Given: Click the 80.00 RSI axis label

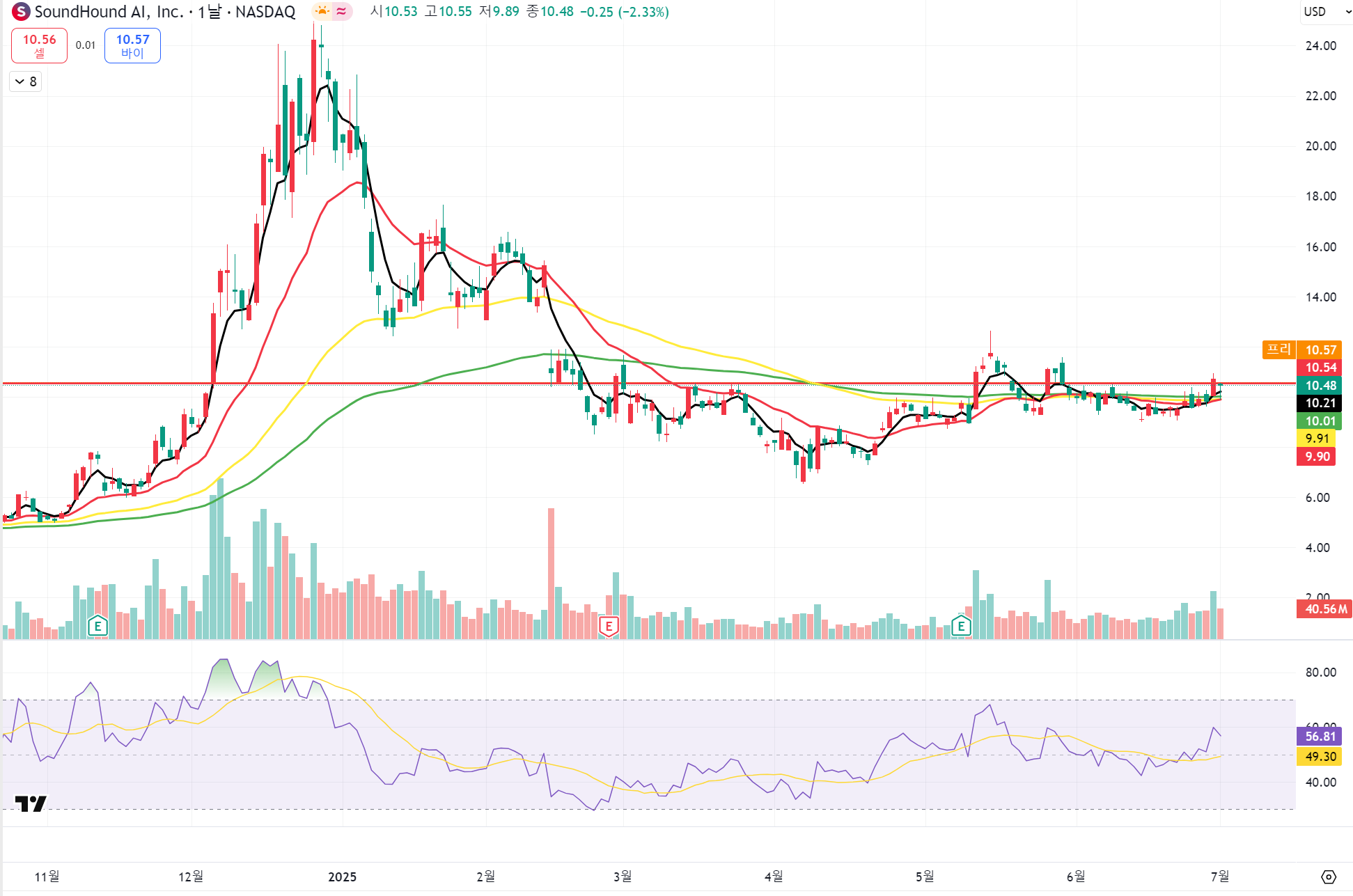Looking at the screenshot, I should (1320, 673).
